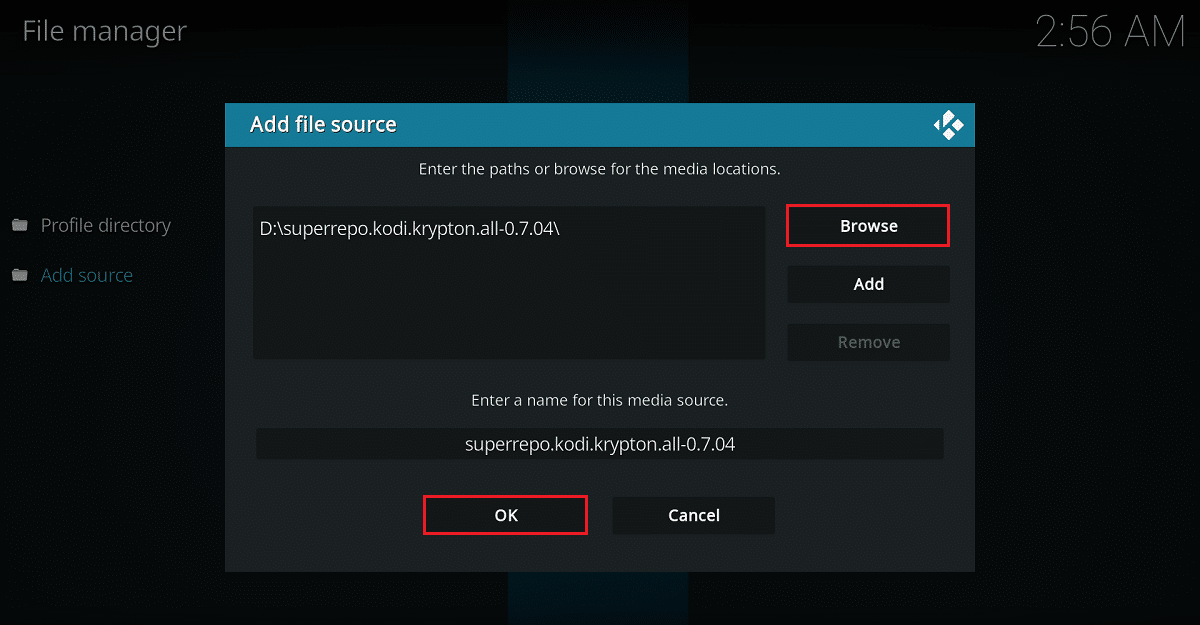Click the blank dialog area right of Cancel
The image size is (1200, 625).
[x=870, y=515]
